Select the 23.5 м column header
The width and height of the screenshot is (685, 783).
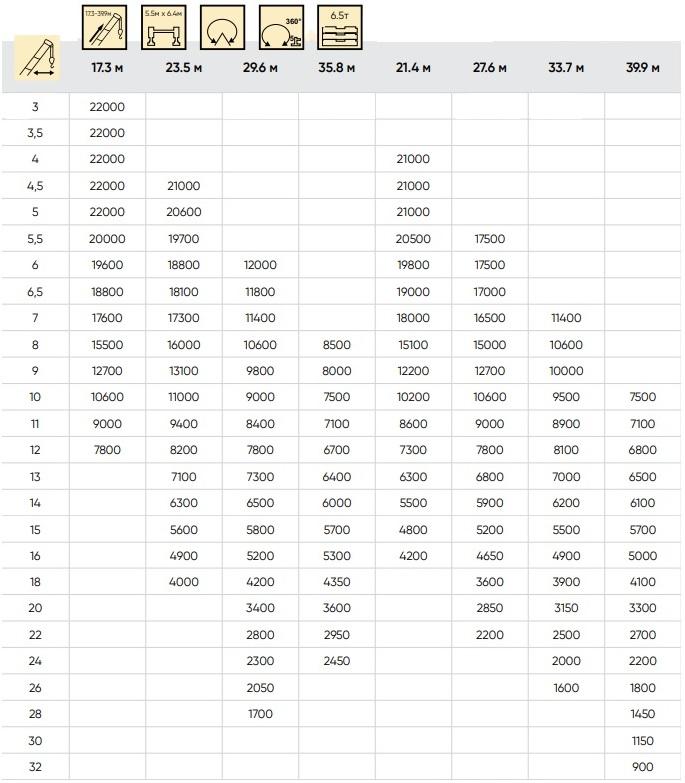(184, 68)
